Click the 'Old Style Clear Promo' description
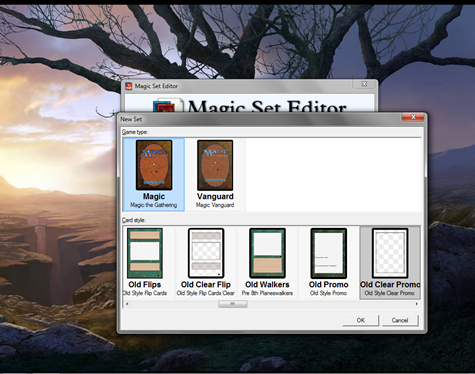The height and width of the screenshot is (374, 475). pos(389,293)
